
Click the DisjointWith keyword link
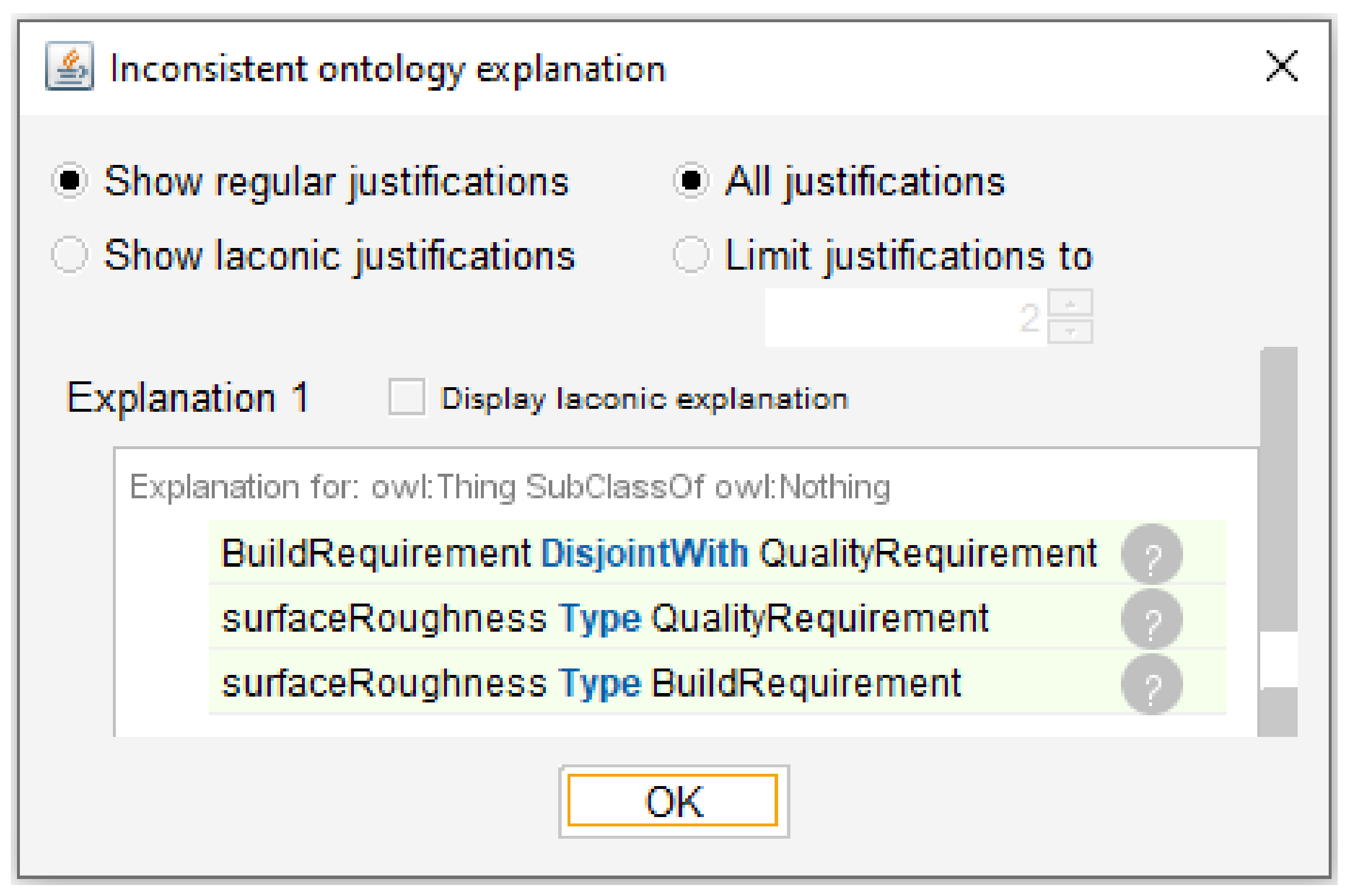tap(644, 553)
